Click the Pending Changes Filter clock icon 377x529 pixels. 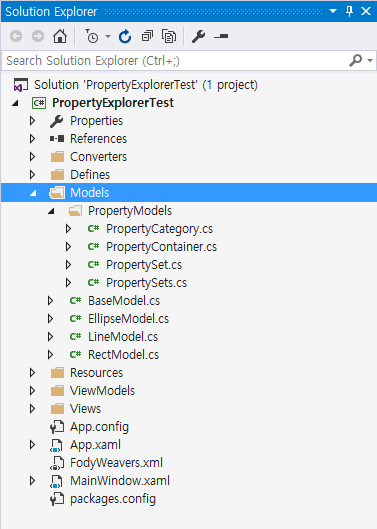click(x=91, y=36)
